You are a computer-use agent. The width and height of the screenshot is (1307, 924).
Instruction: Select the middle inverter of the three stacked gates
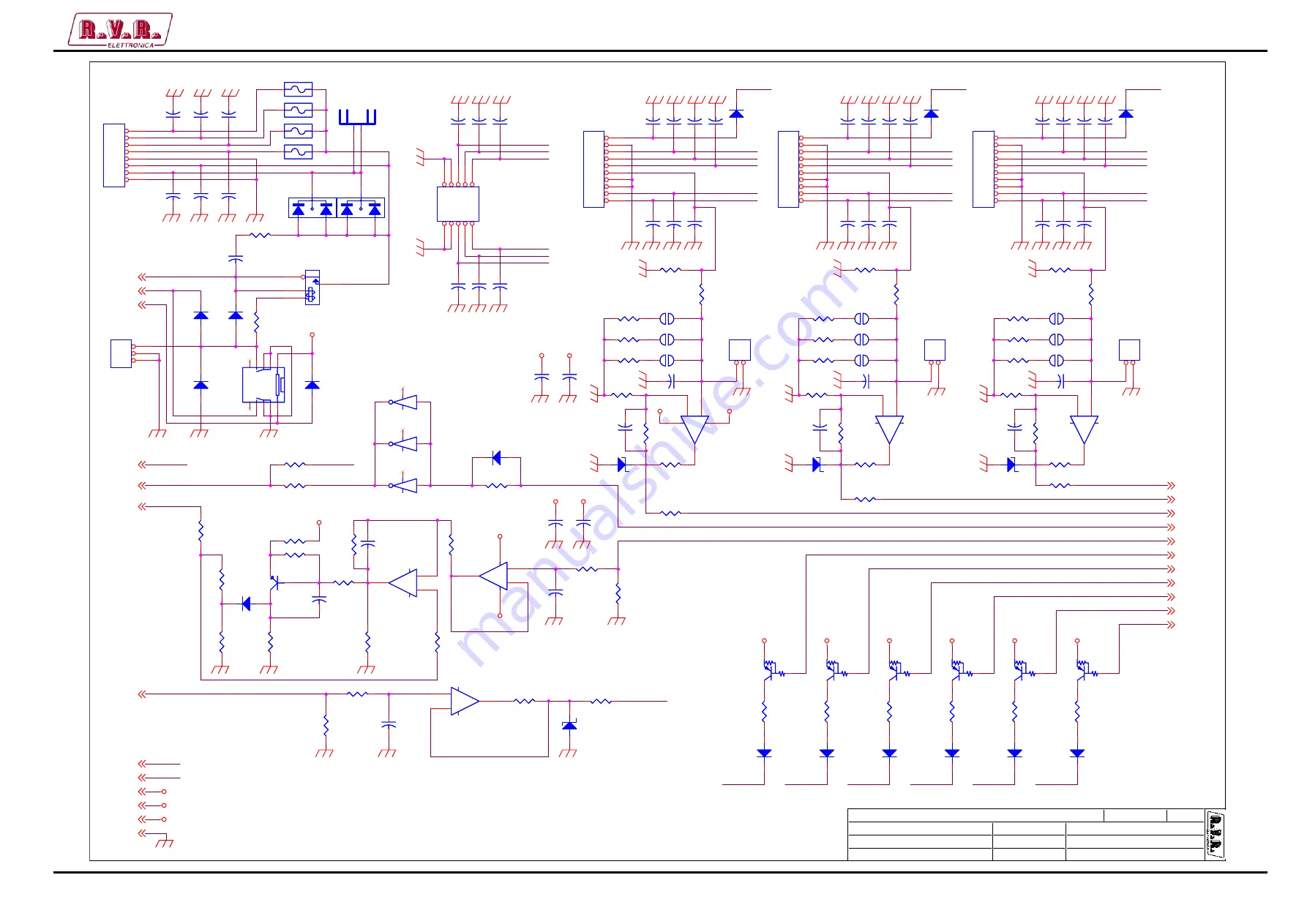click(x=403, y=443)
